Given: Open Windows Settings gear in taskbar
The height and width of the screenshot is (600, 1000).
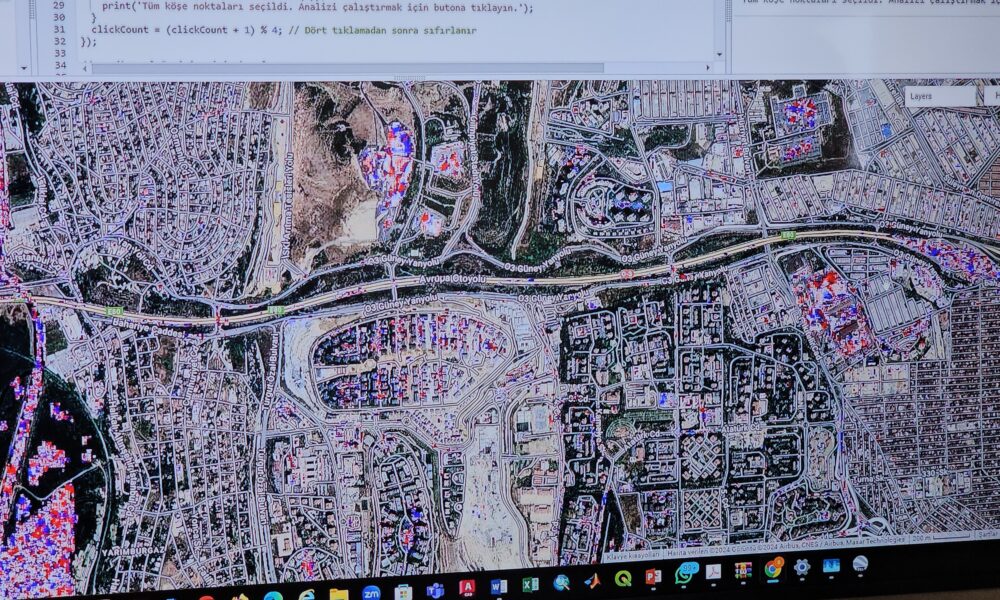Looking at the screenshot, I should pyautogui.click(x=802, y=568).
